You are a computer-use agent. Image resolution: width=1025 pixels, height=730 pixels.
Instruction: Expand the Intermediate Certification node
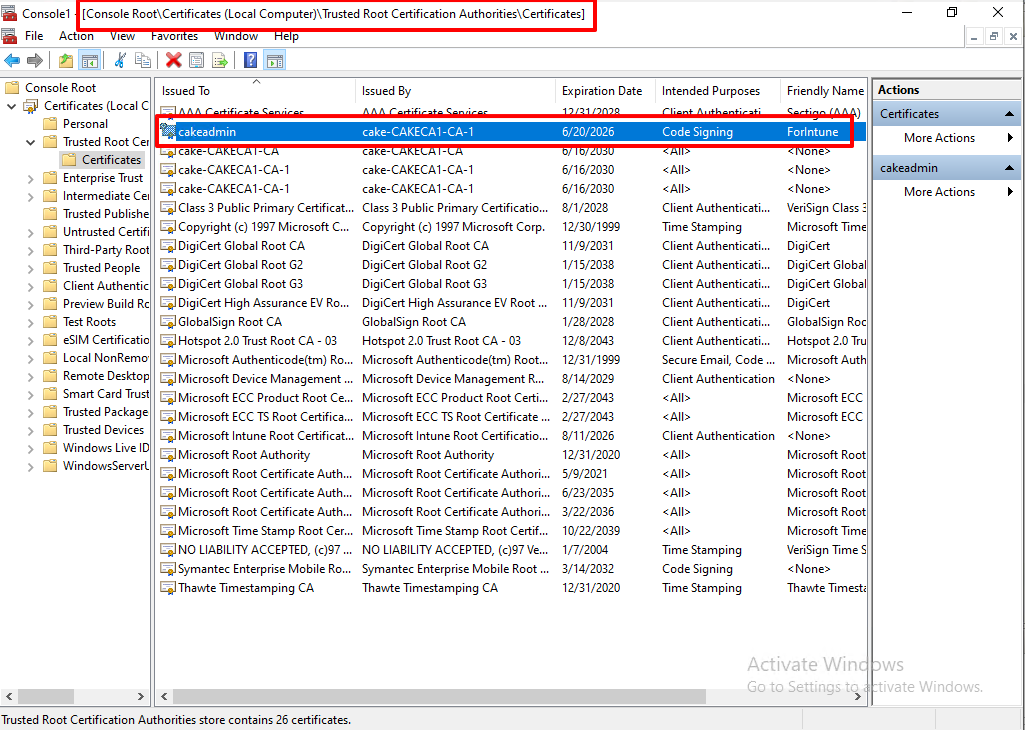pos(31,196)
